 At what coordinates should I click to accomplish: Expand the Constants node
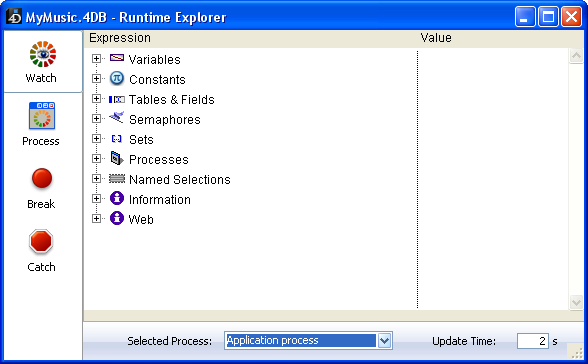pos(96,78)
